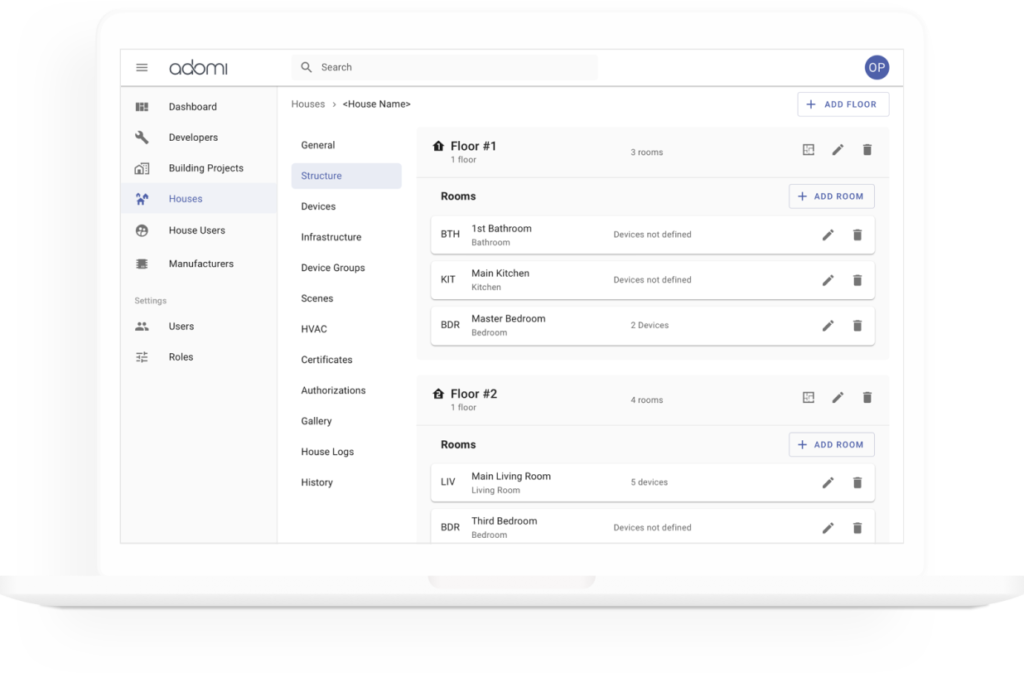Open Developers in the sidebar
Viewport: 1024px width, 673px height.
(199, 137)
